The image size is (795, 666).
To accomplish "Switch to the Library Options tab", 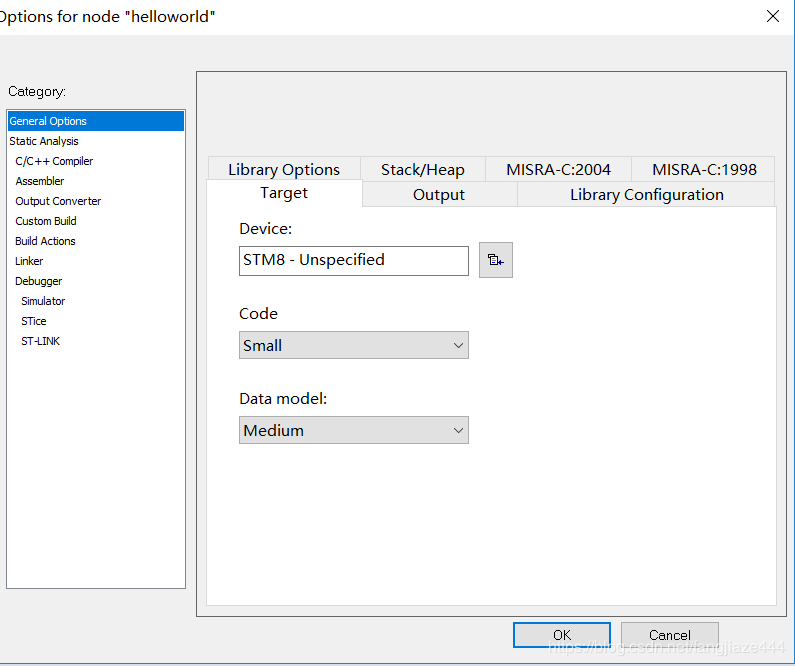I will click(x=284, y=169).
